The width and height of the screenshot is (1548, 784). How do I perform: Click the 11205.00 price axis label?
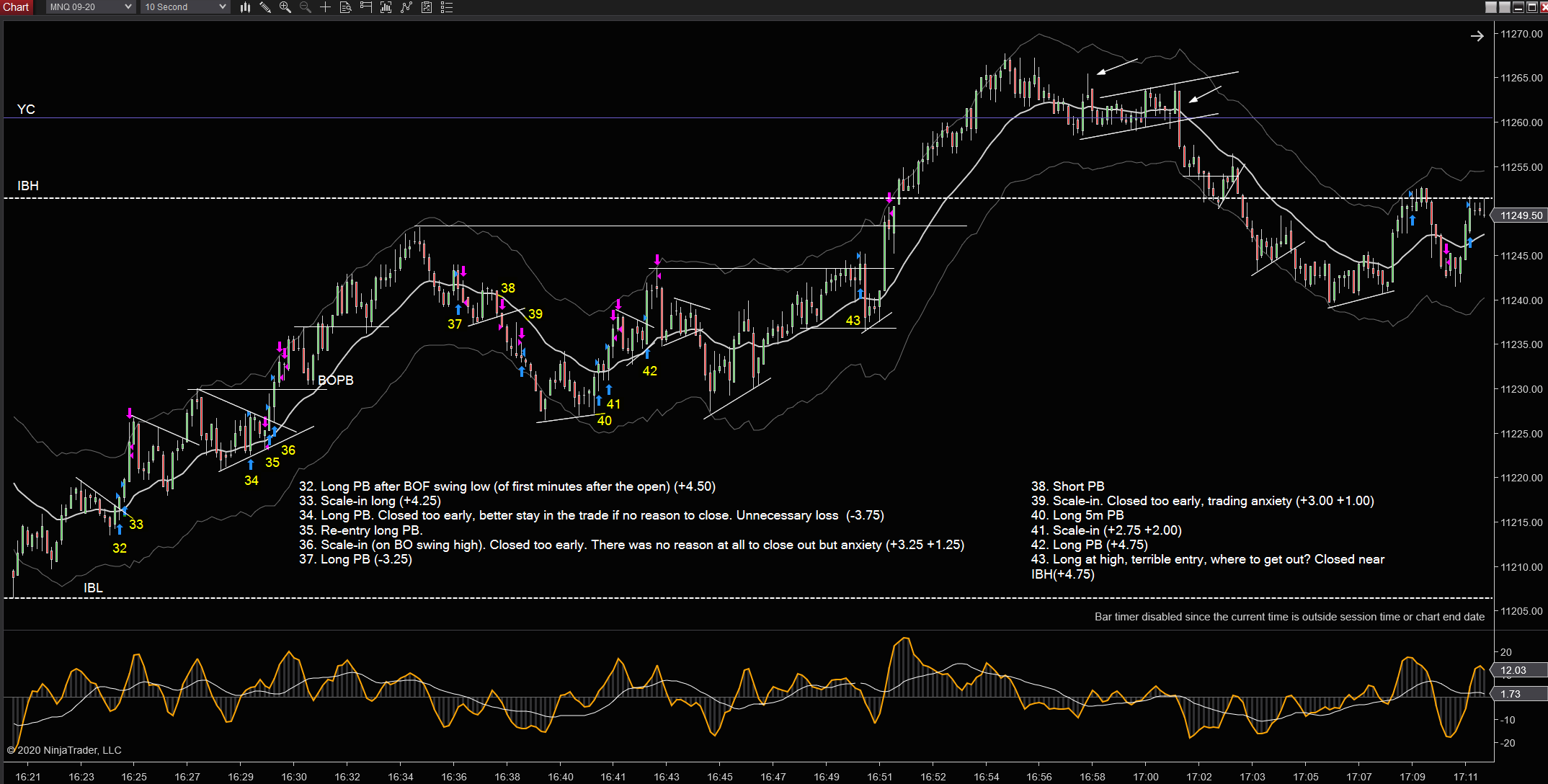pos(1521,611)
